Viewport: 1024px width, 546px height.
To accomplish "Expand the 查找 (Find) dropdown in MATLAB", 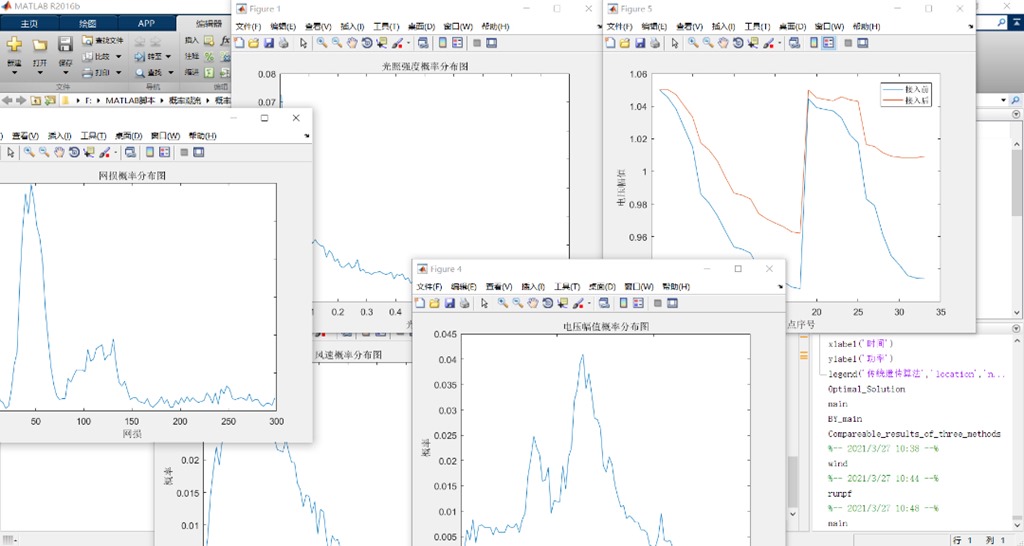I will coord(170,73).
